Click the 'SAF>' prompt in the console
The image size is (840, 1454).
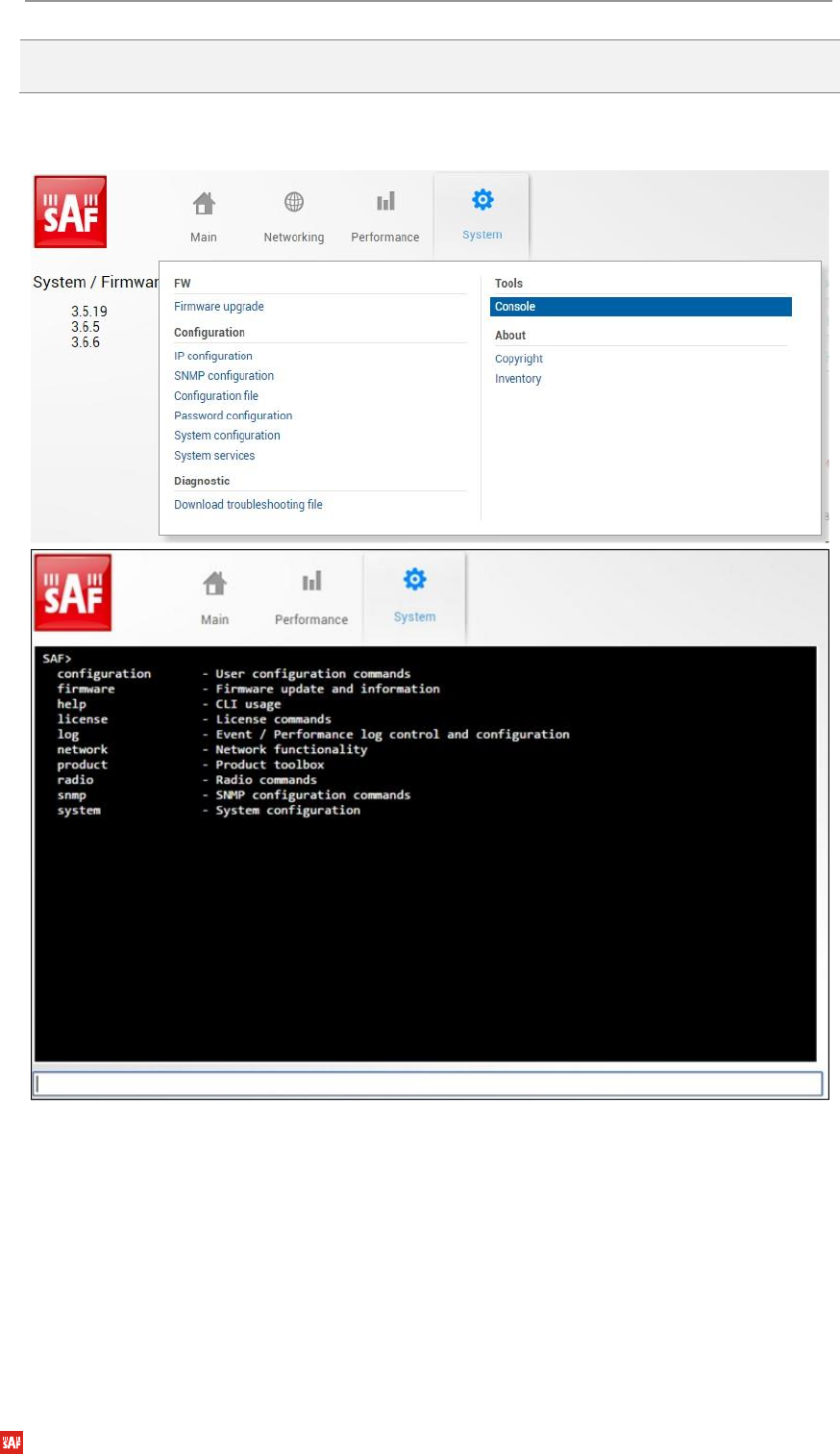coord(57,659)
